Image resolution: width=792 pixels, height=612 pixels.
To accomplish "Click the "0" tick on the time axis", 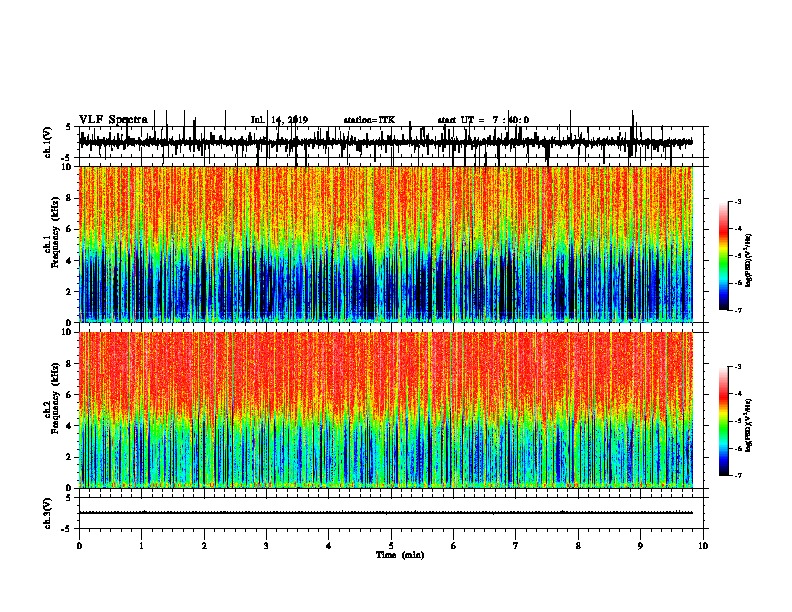I will tap(79, 546).
